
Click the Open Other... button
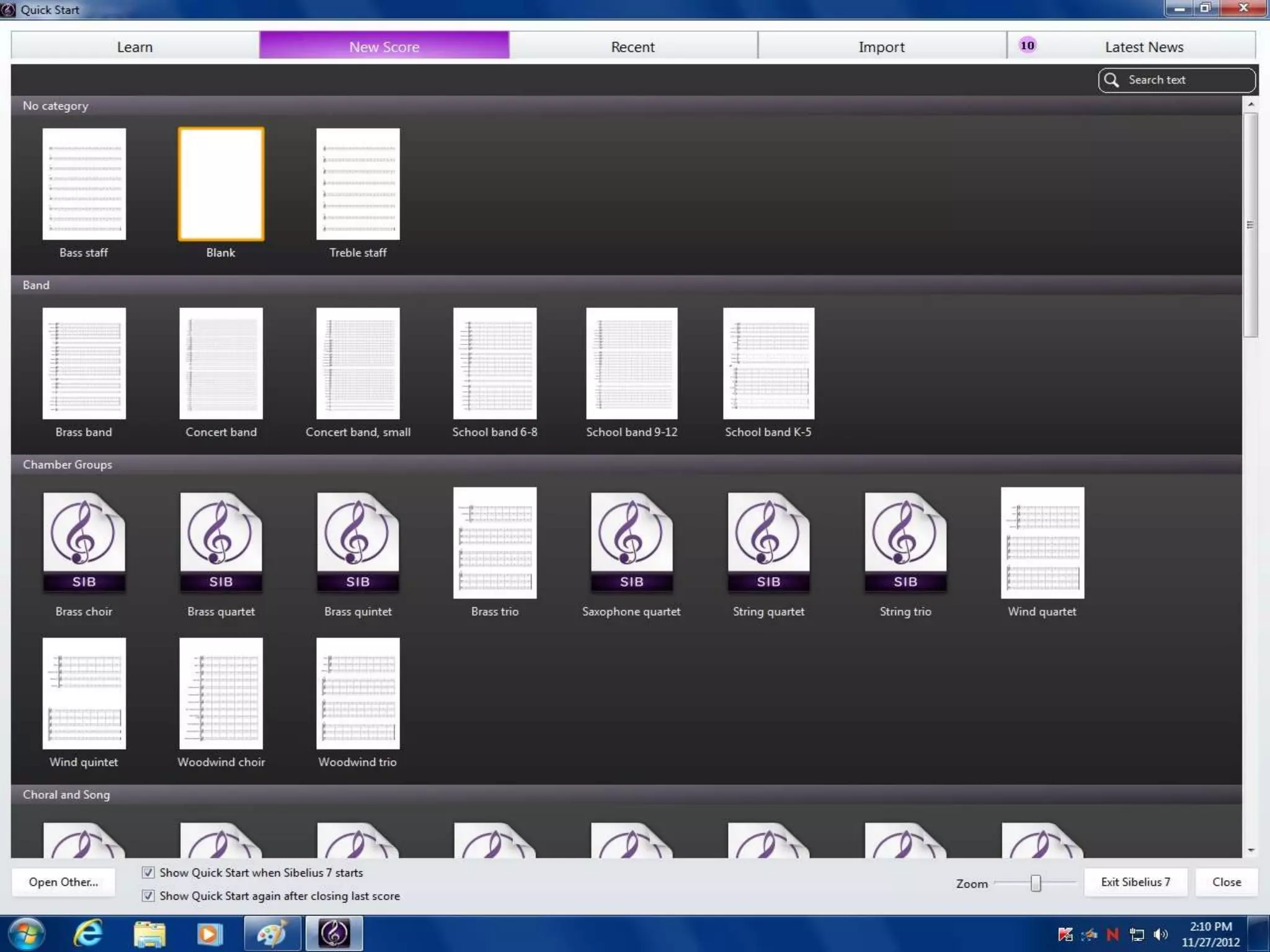(63, 882)
